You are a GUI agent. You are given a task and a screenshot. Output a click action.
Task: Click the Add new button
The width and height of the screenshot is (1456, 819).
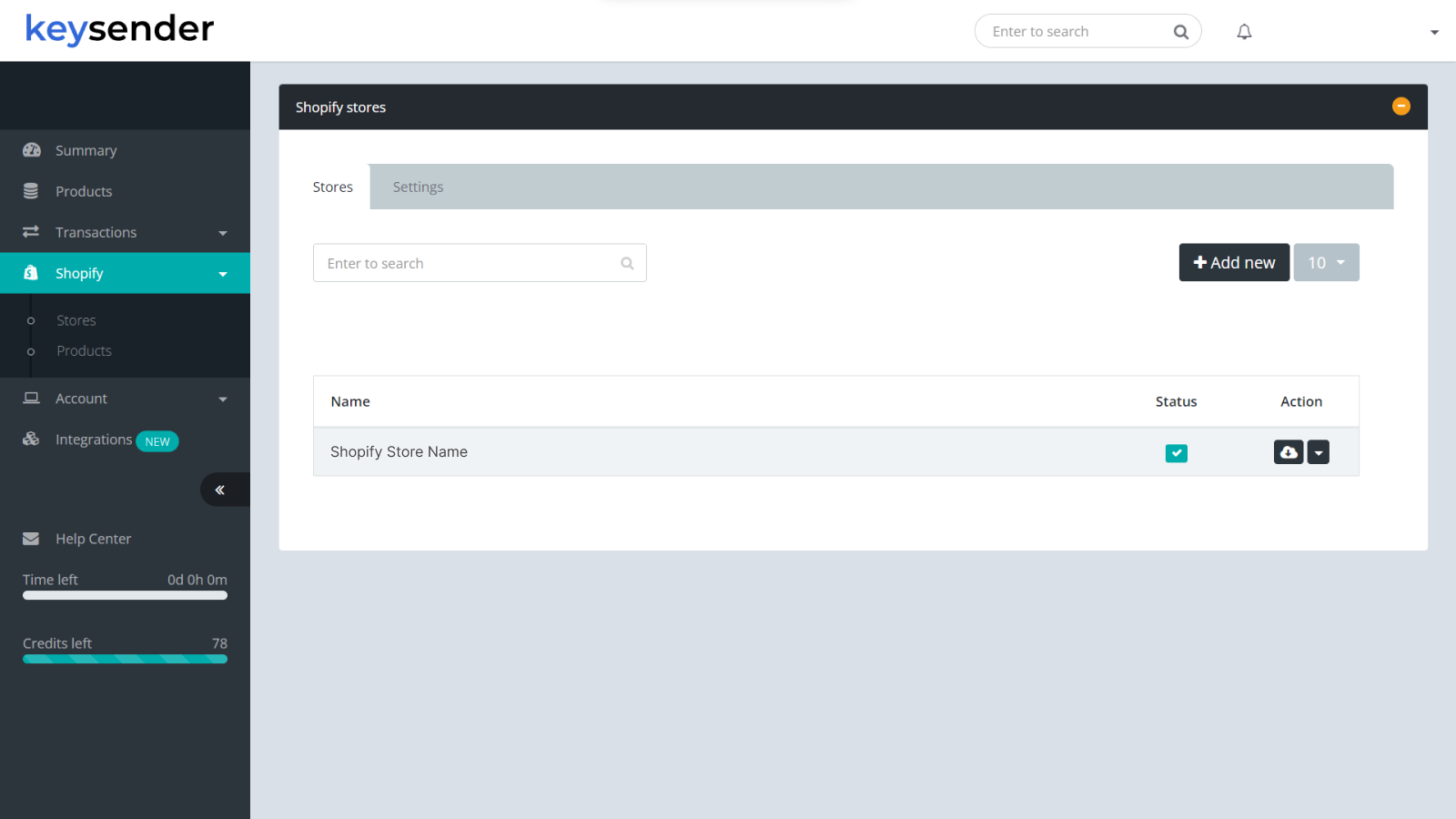(1234, 262)
